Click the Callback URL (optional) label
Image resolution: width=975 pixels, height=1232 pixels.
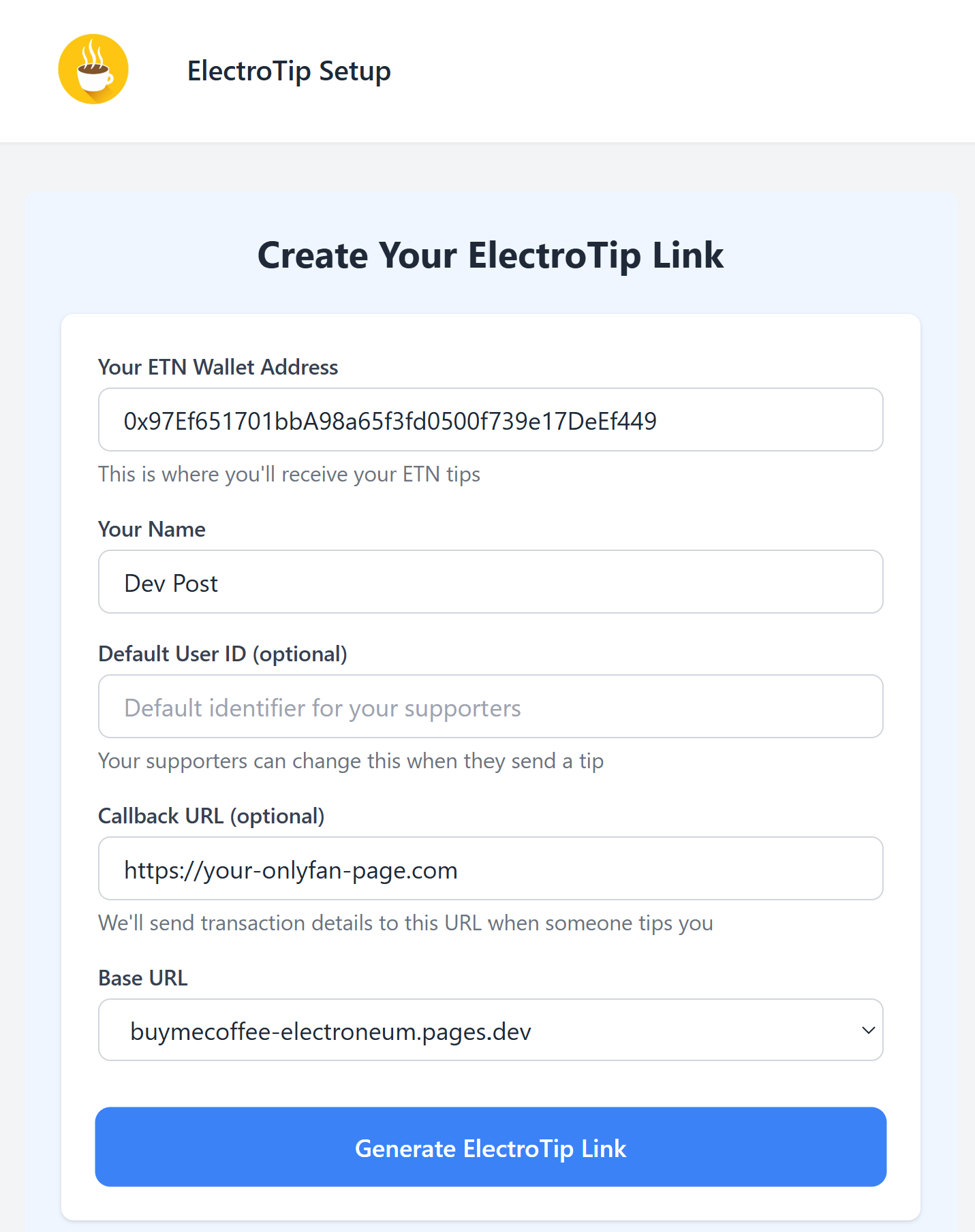[211, 816]
